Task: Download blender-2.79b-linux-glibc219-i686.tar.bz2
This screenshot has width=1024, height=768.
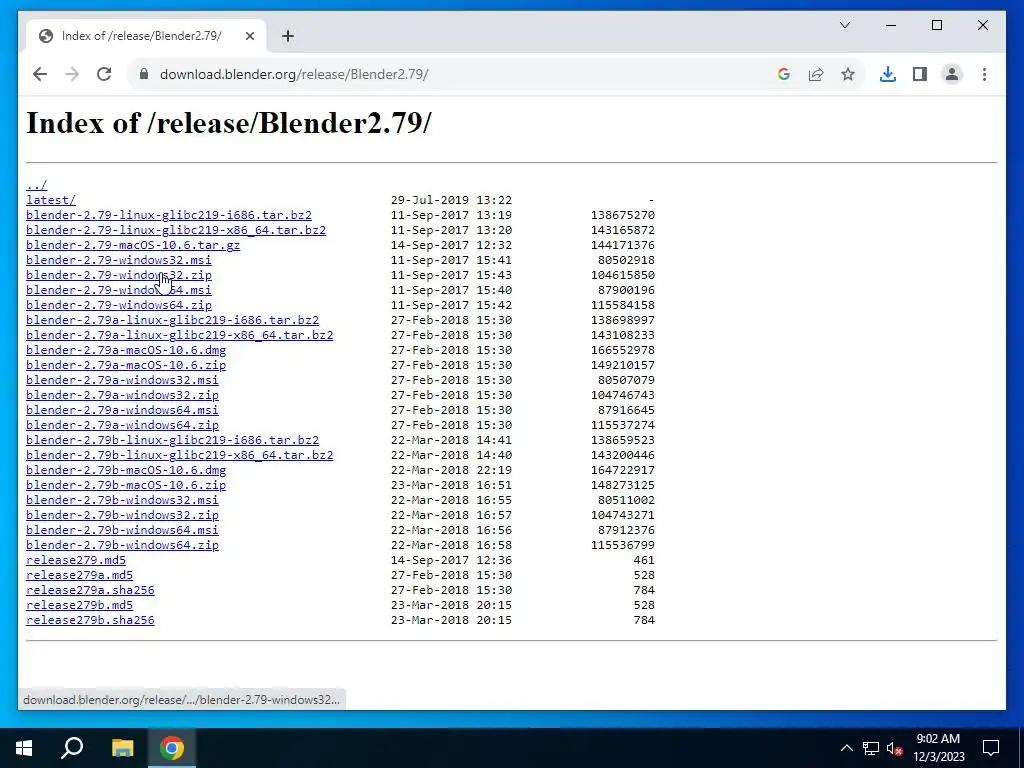Action: [x=172, y=440]
